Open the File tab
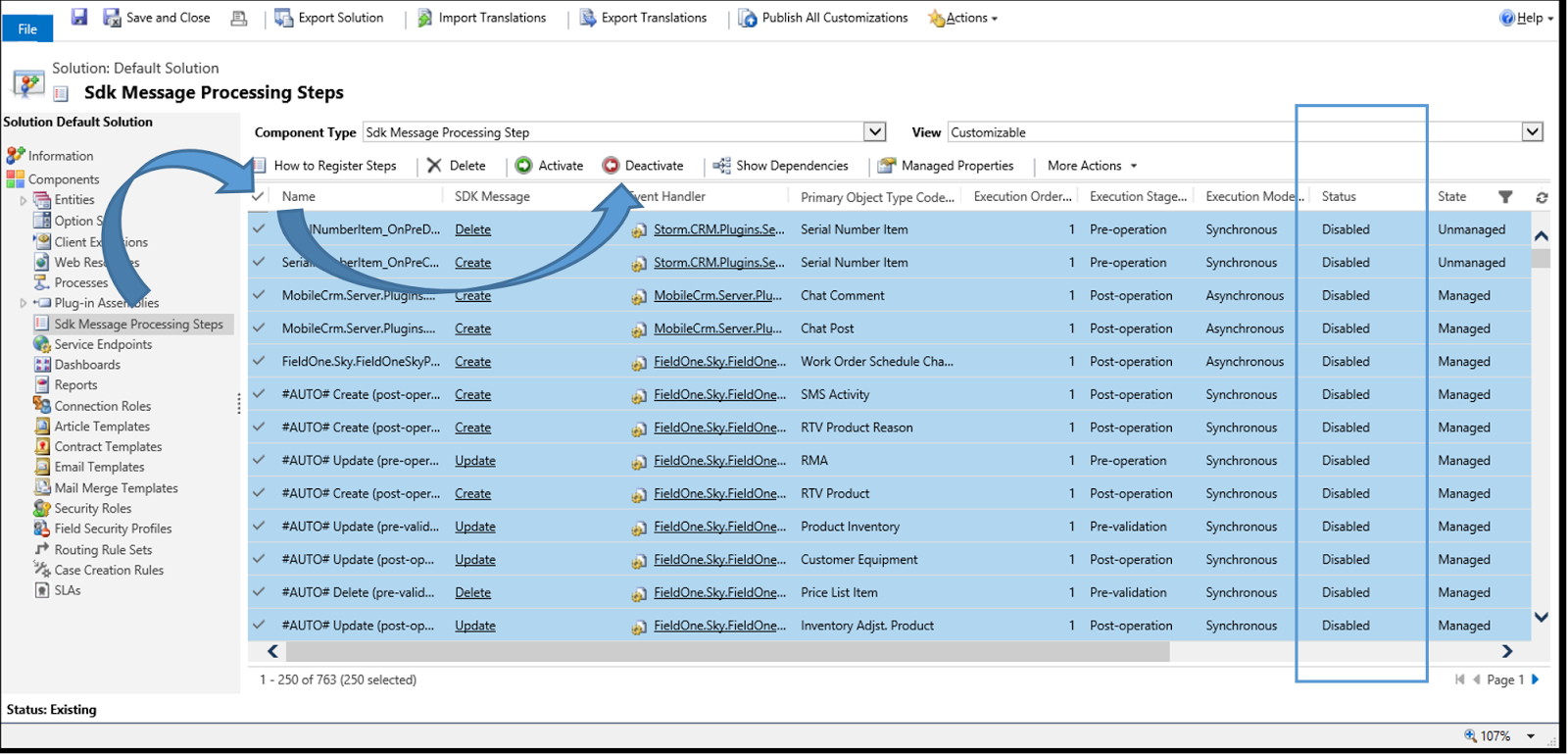1568x755 pixels. pyautogui.click(x=27, y=28)
